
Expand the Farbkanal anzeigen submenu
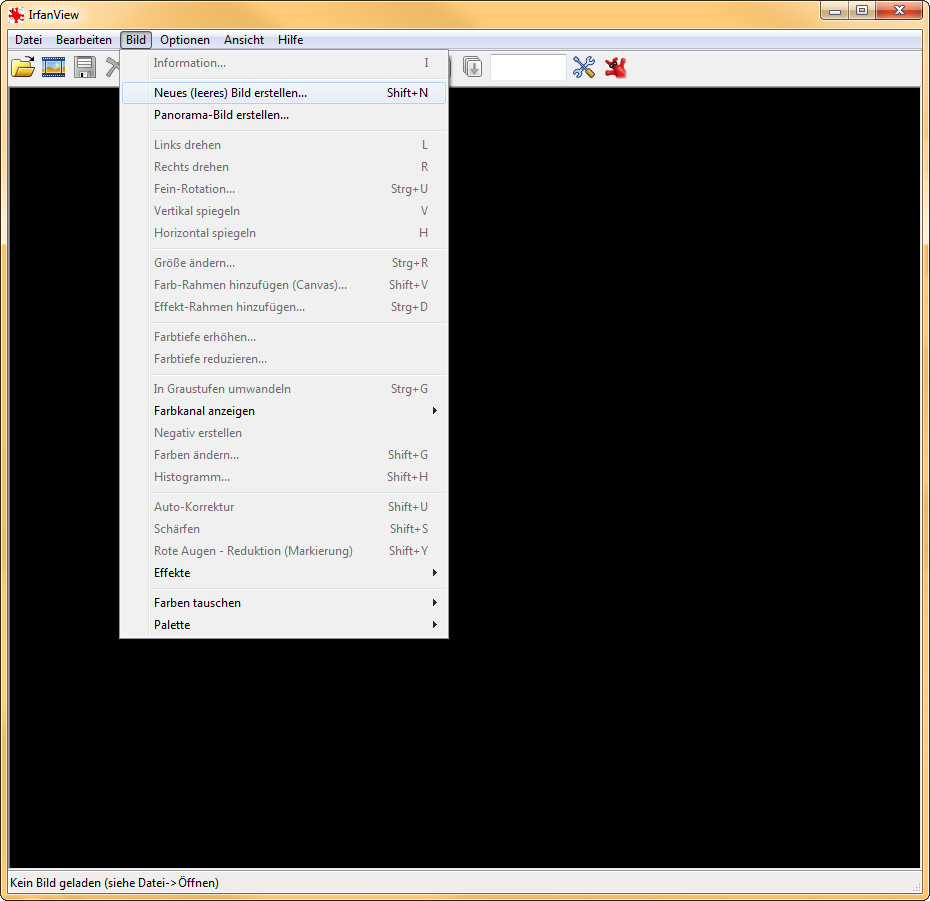pyautogui.click(x=284, y=410)
